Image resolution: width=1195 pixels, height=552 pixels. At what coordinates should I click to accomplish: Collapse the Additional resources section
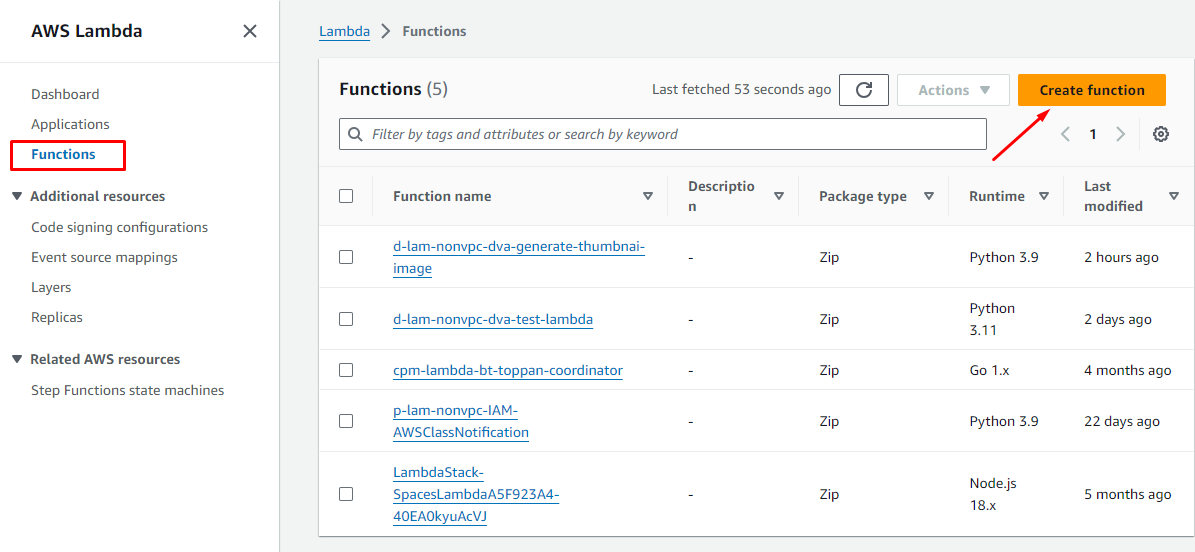(17, 196)
